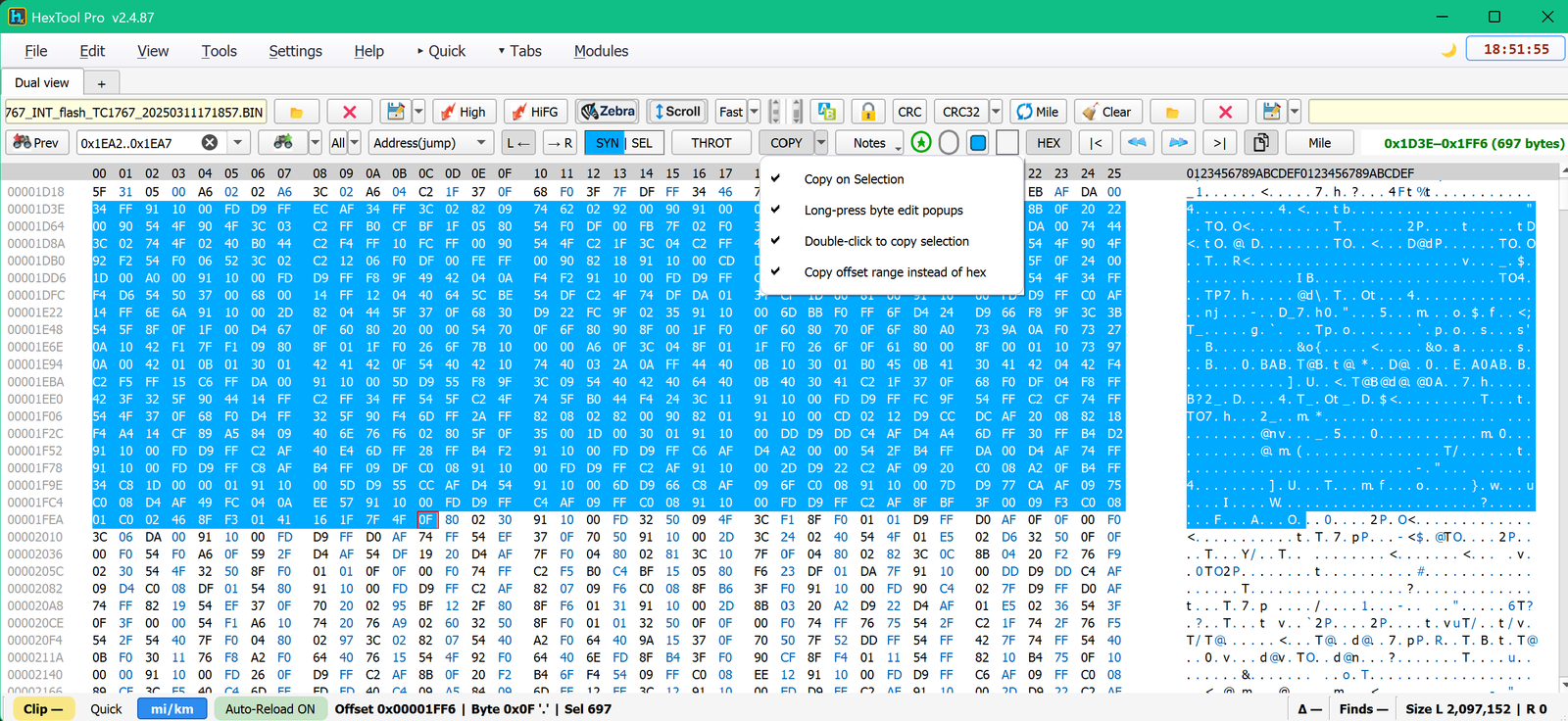Toggle dark mode with the moon icon
Image resolution: width=1568 pixels, height=721 pixels.
1447,50
